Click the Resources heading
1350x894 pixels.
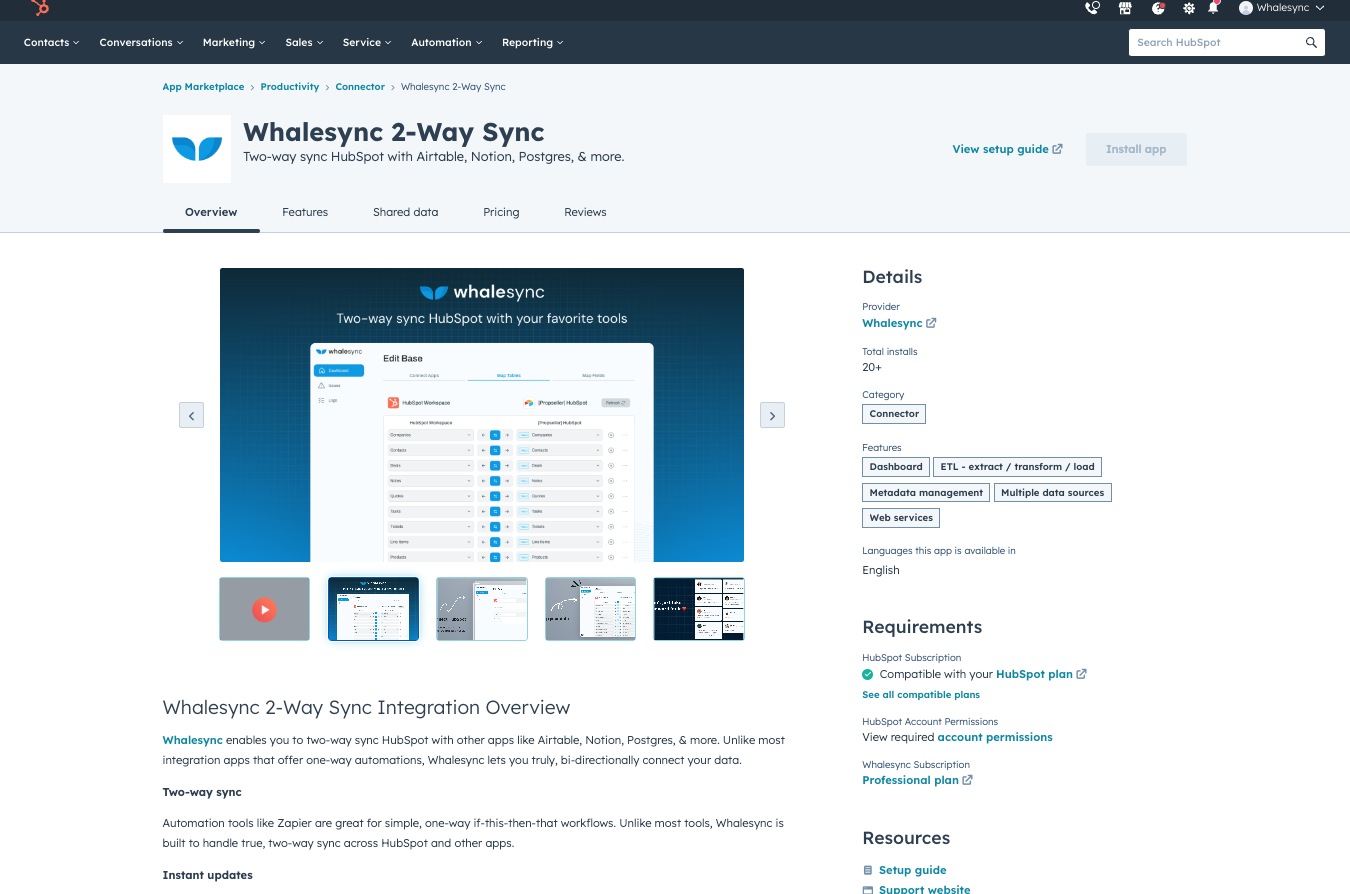point(906,838)
